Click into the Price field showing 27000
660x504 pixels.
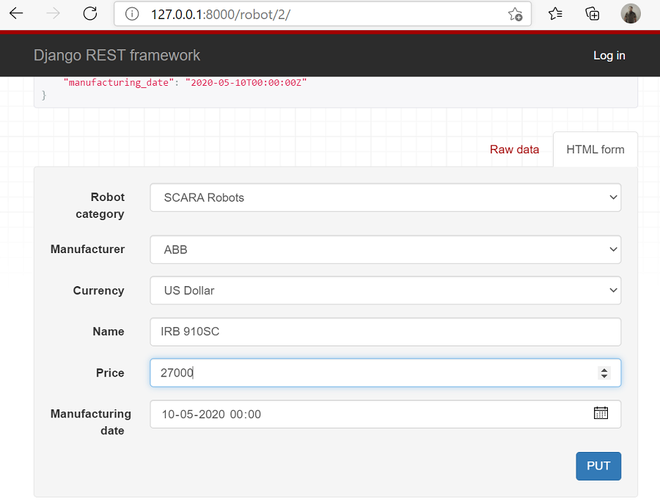tap(385, 373)
